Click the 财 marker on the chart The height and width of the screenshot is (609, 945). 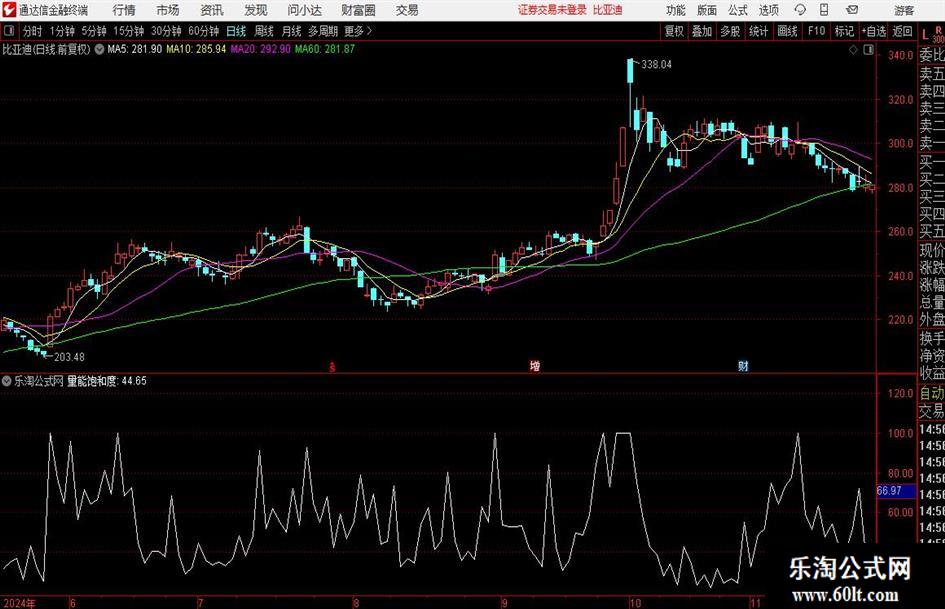[x=743, y=366]
